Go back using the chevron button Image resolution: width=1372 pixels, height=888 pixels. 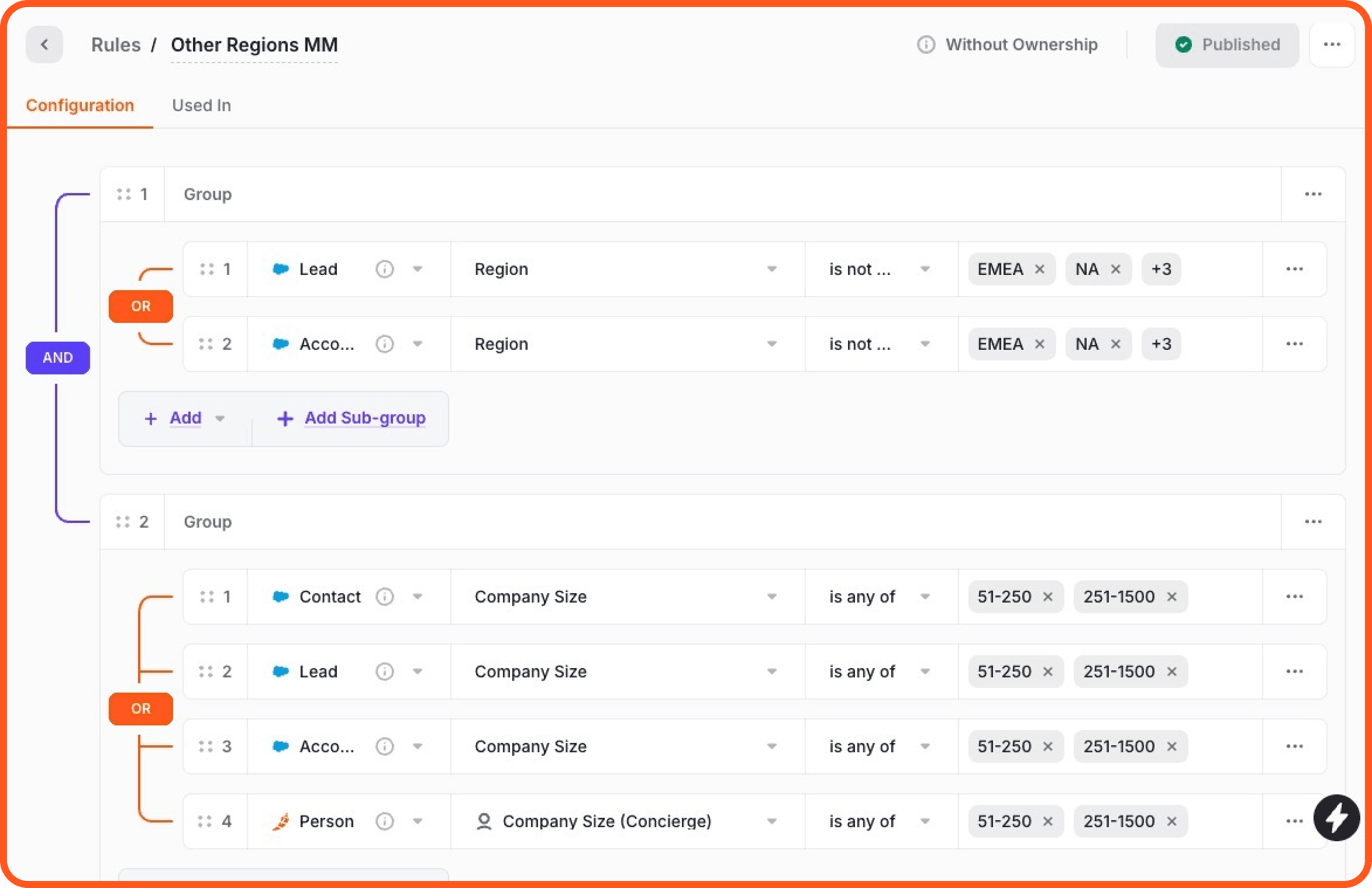(44, 44)
